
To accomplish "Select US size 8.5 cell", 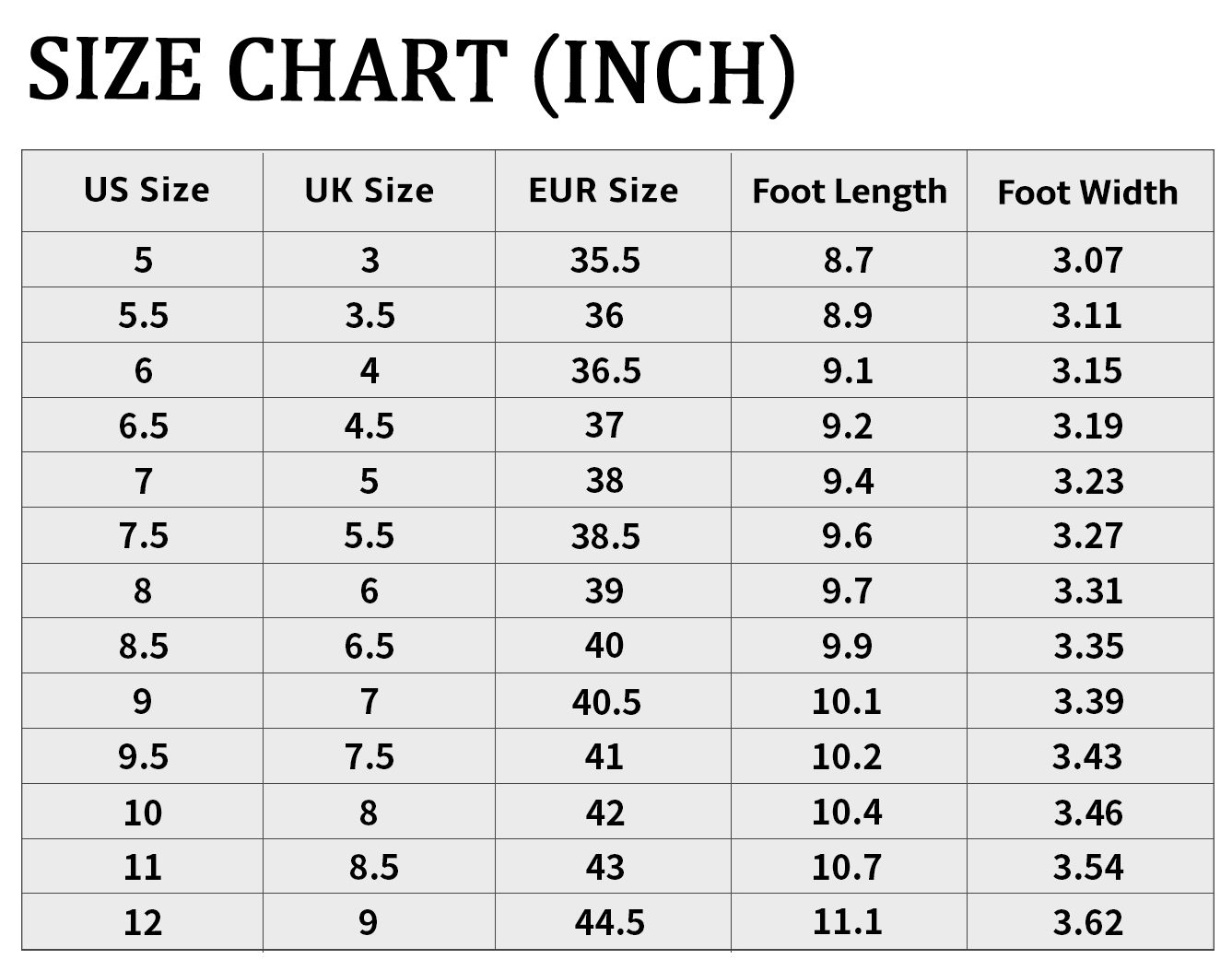I will [144, 646].
